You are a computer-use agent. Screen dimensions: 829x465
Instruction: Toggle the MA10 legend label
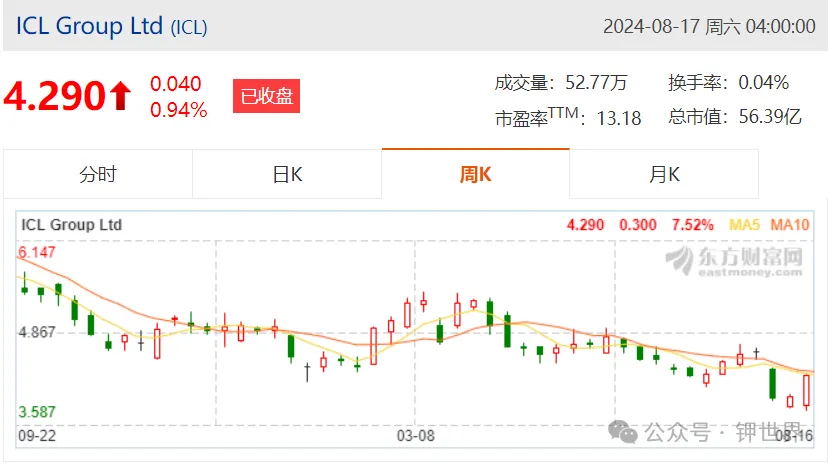click(x=789, y=225)
